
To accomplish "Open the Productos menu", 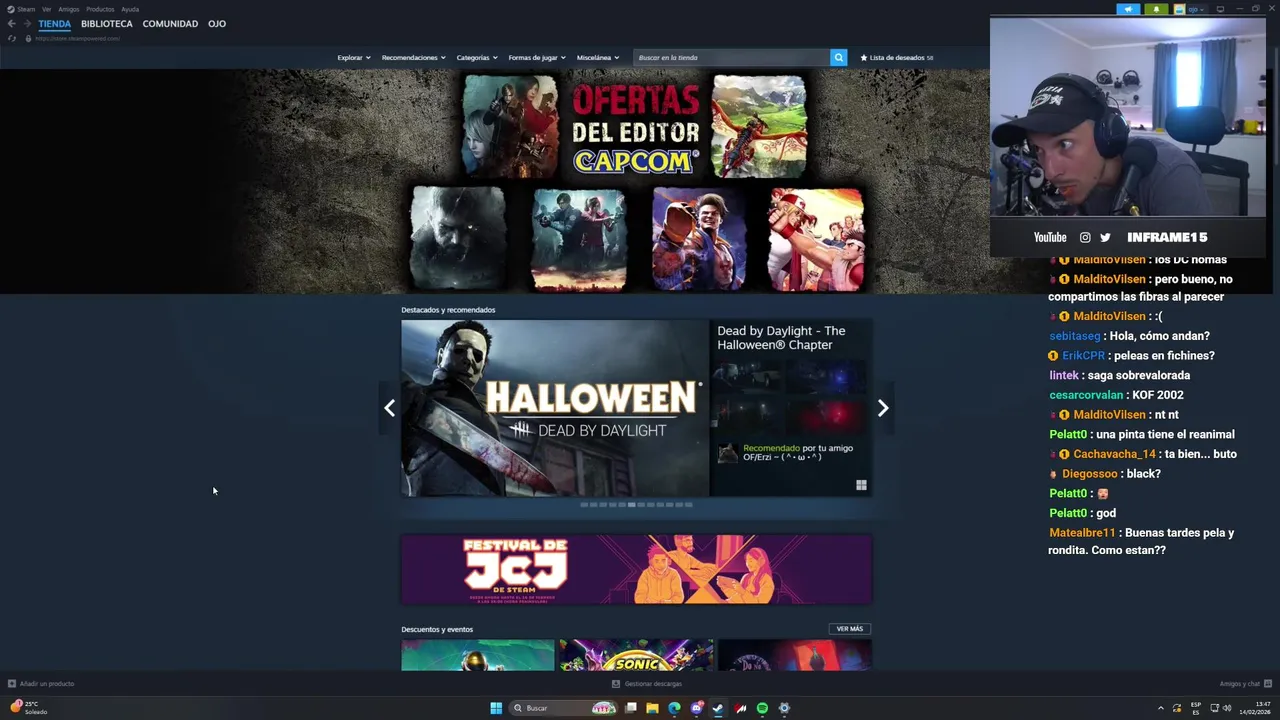I will point(100,9).
